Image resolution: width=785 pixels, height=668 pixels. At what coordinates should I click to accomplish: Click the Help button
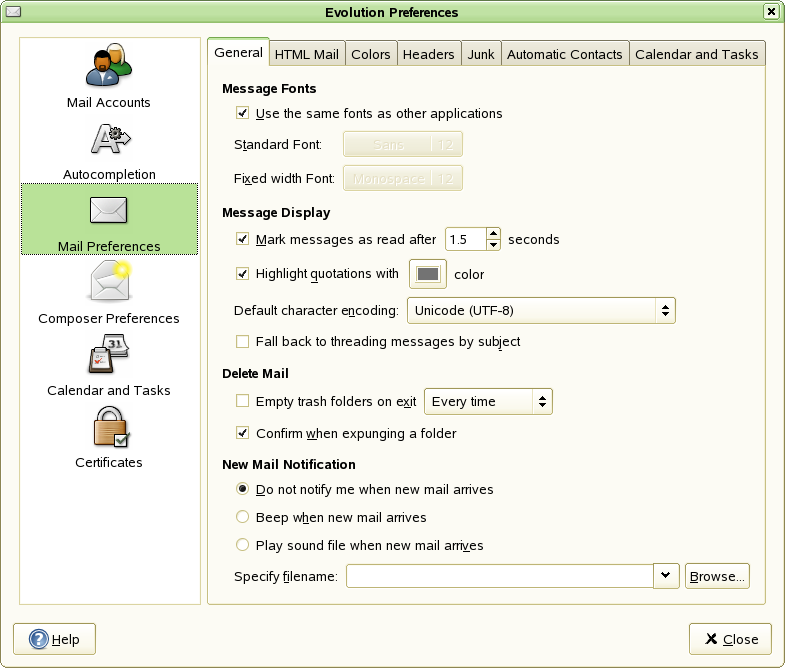[54, 639]
